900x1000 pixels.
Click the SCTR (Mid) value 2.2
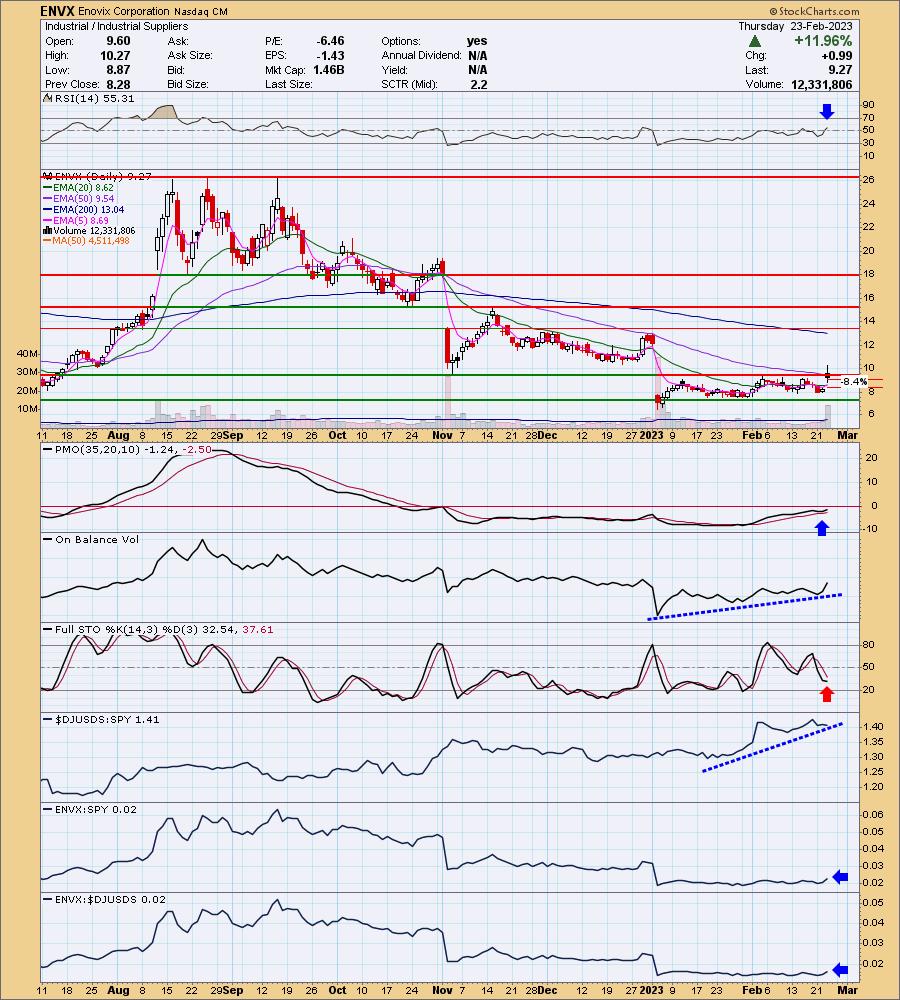(479, 84)
